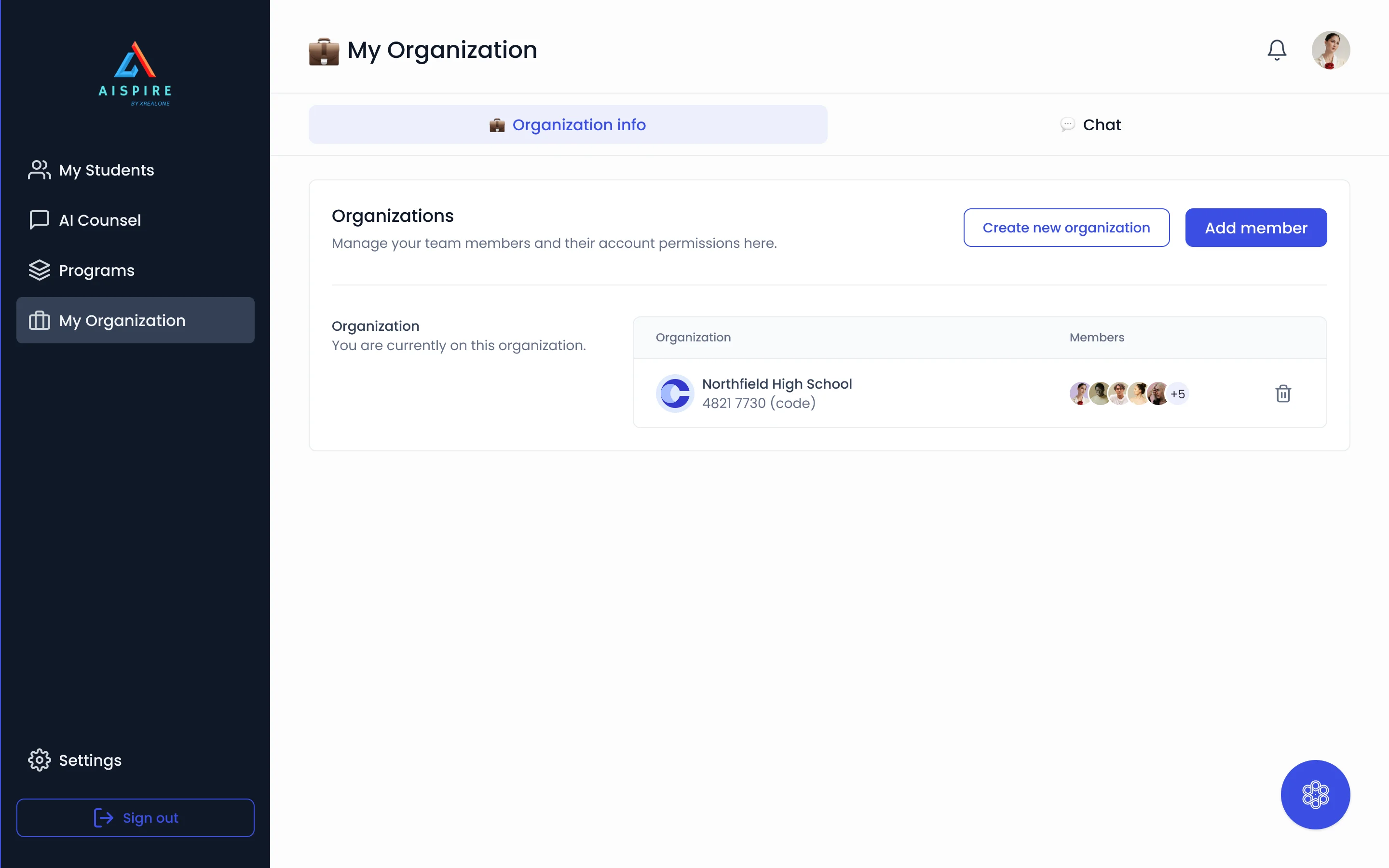Click the briefcase emoji in page title
The height and width of the screenshot is (868, 1389).
click(x=324, y=51)
